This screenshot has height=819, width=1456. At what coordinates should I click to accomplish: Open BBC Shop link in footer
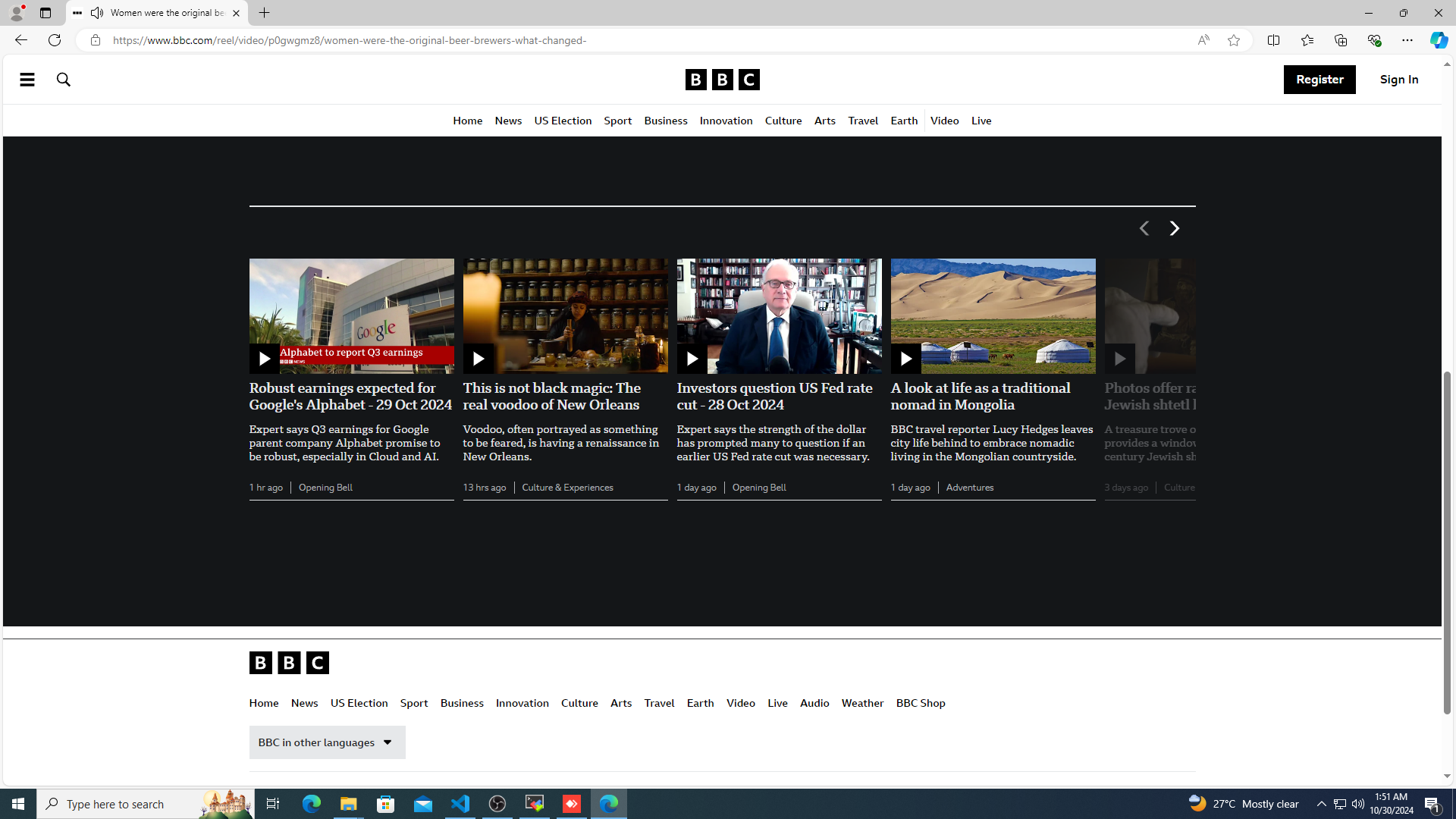coord(921,703)
